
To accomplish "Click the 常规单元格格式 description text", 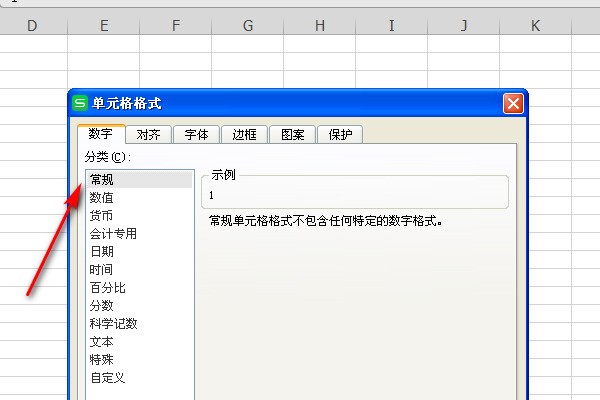I will (326, 221).
